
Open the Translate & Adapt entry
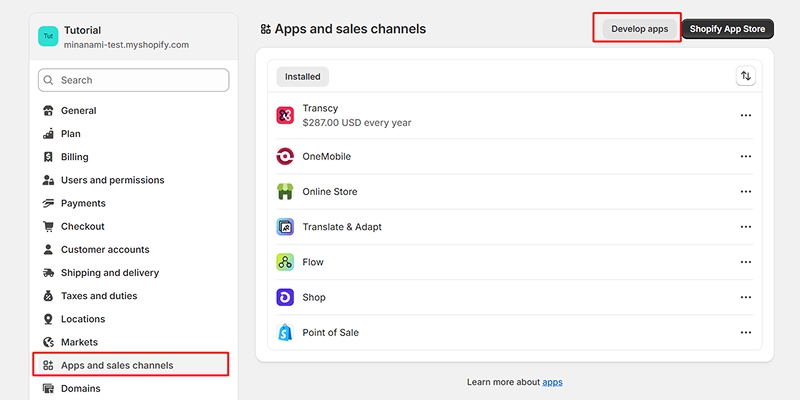(x=514, y=227)
